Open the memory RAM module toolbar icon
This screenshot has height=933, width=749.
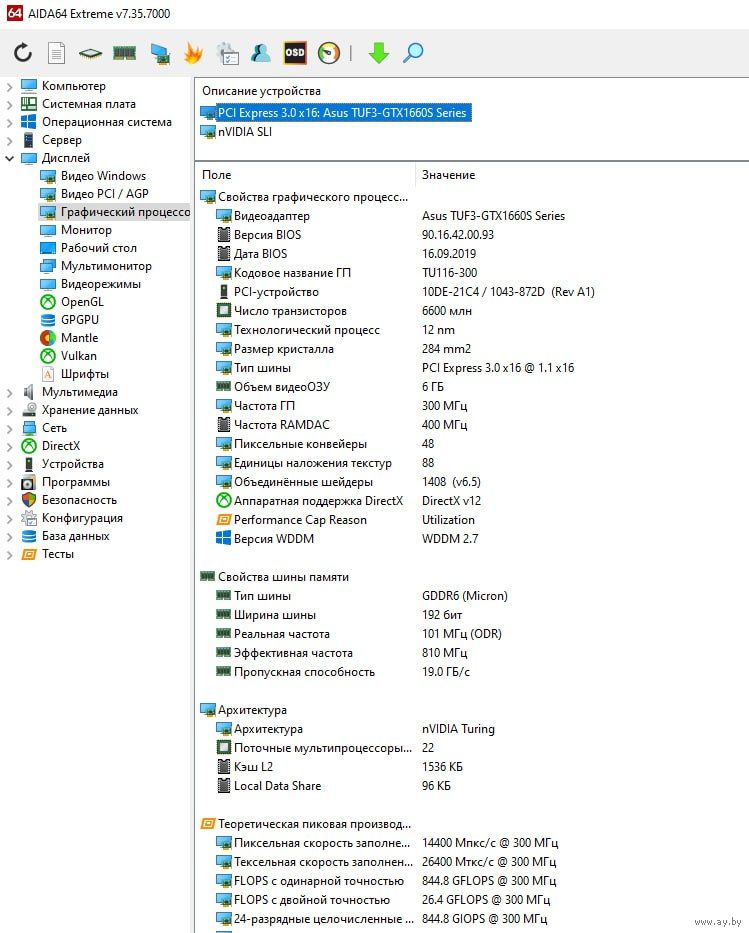124,53
